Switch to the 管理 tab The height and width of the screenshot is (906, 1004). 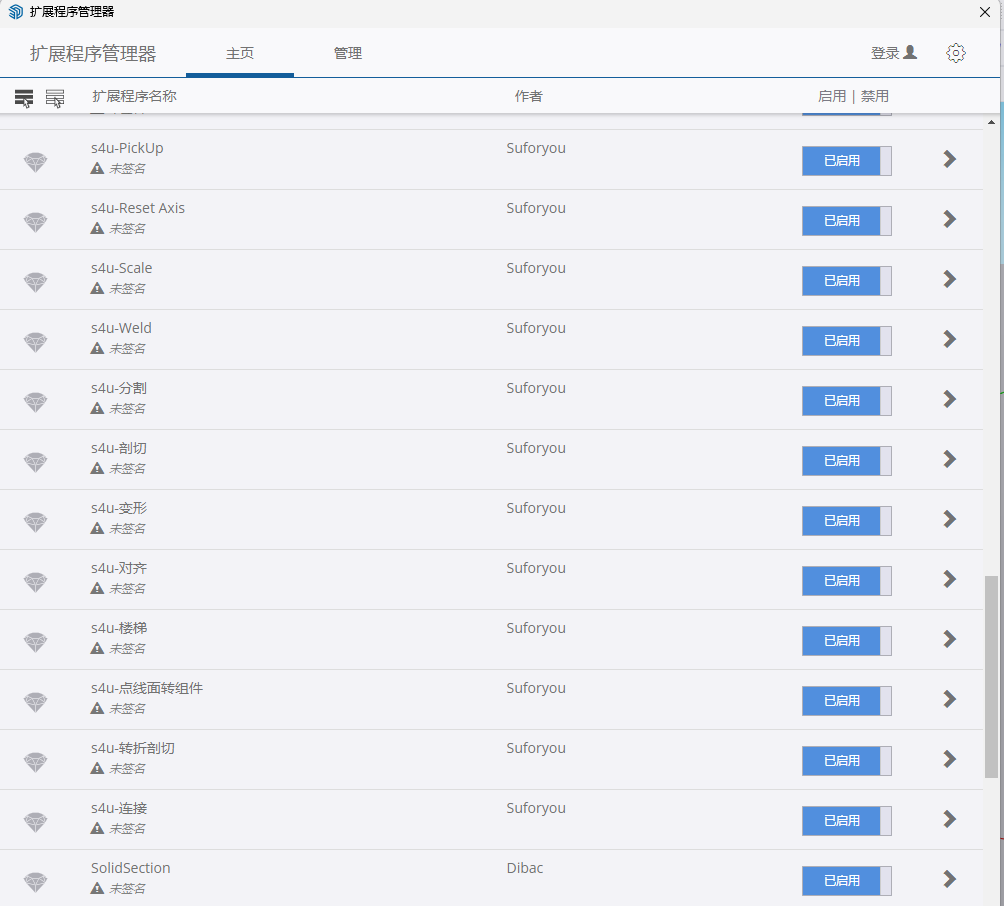347,53
